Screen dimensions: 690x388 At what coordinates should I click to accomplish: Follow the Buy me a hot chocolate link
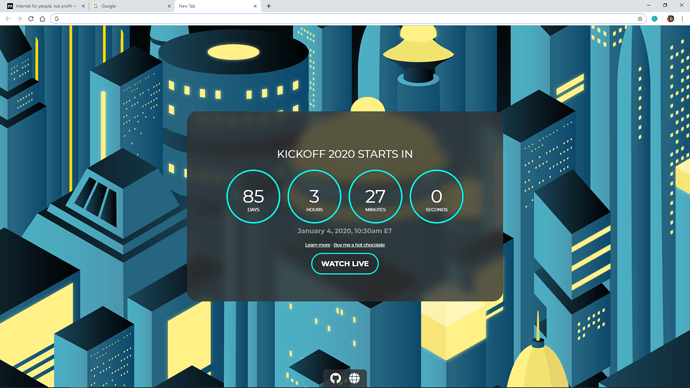click(x=359, y=245)
